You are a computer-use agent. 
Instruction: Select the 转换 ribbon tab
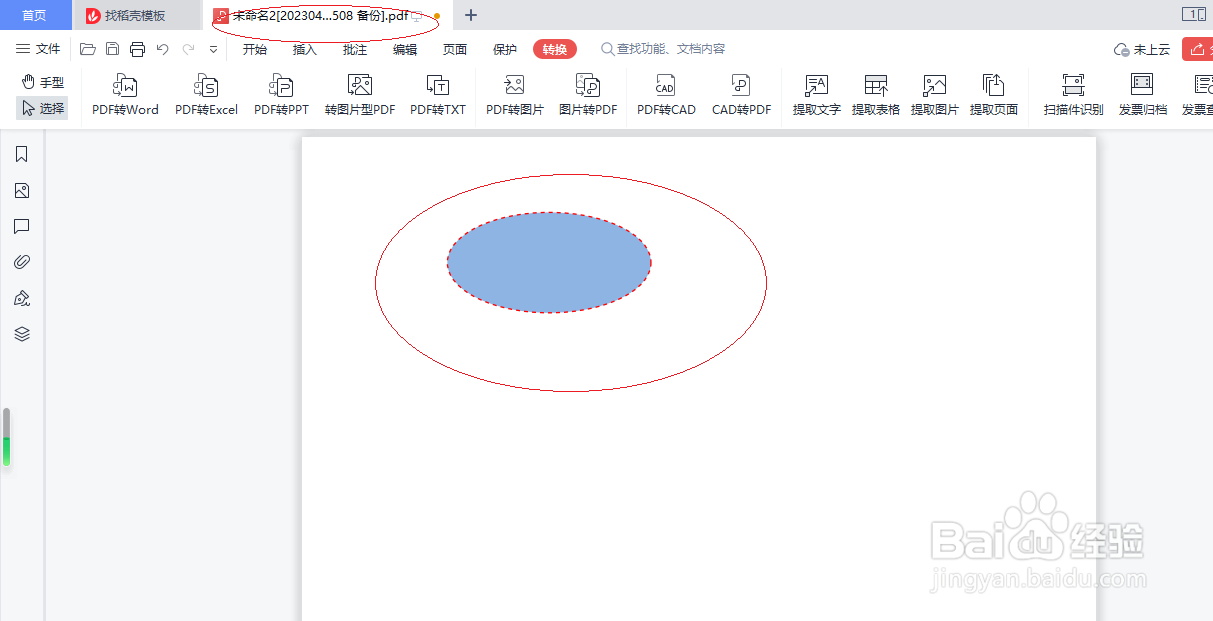[x=555, y=49]
